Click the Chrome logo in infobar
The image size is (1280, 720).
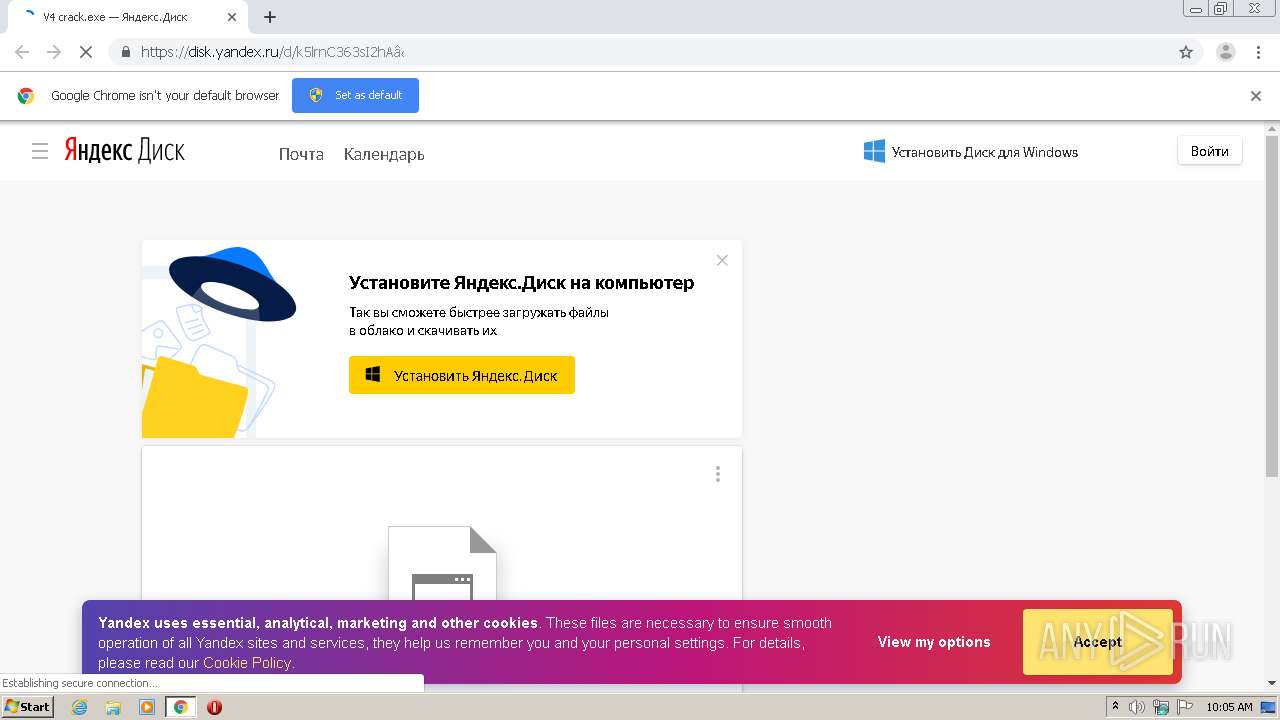coord(26,96)
